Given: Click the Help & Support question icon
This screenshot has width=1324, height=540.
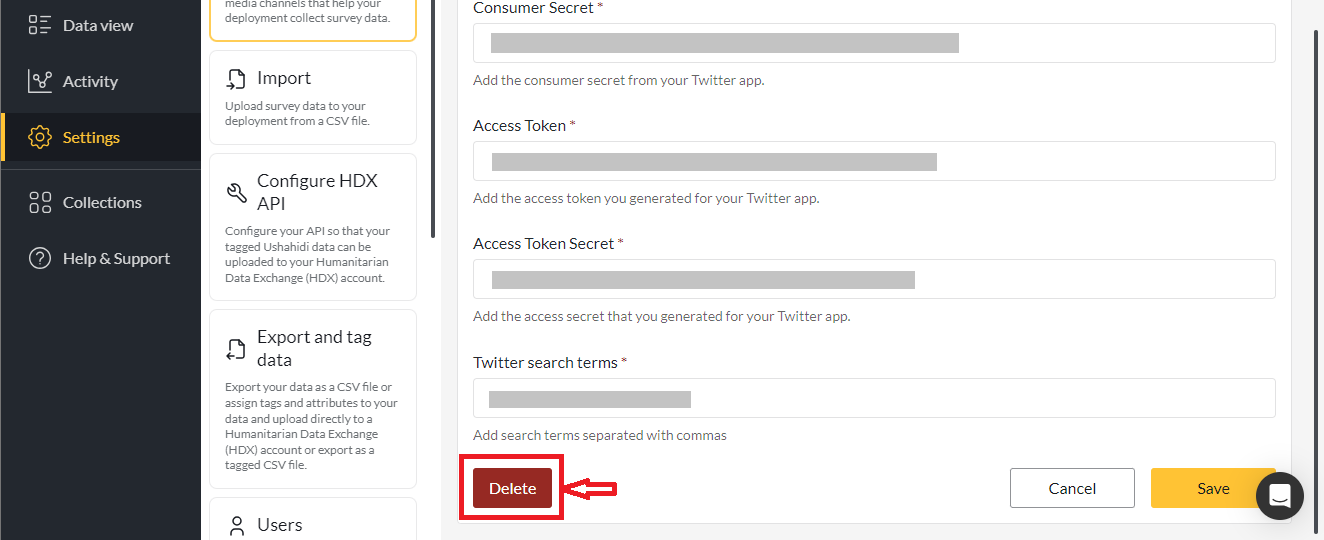Looking at the screenshot, I should click(40, 258).
